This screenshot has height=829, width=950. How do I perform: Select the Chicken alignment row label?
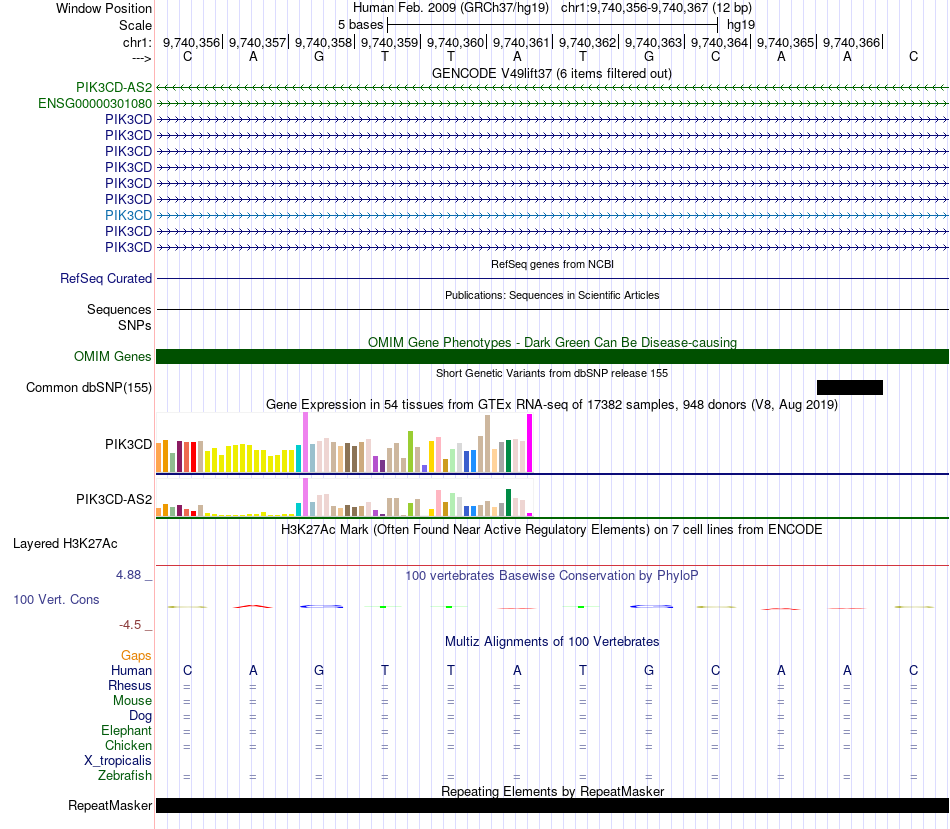pos(128,745)
